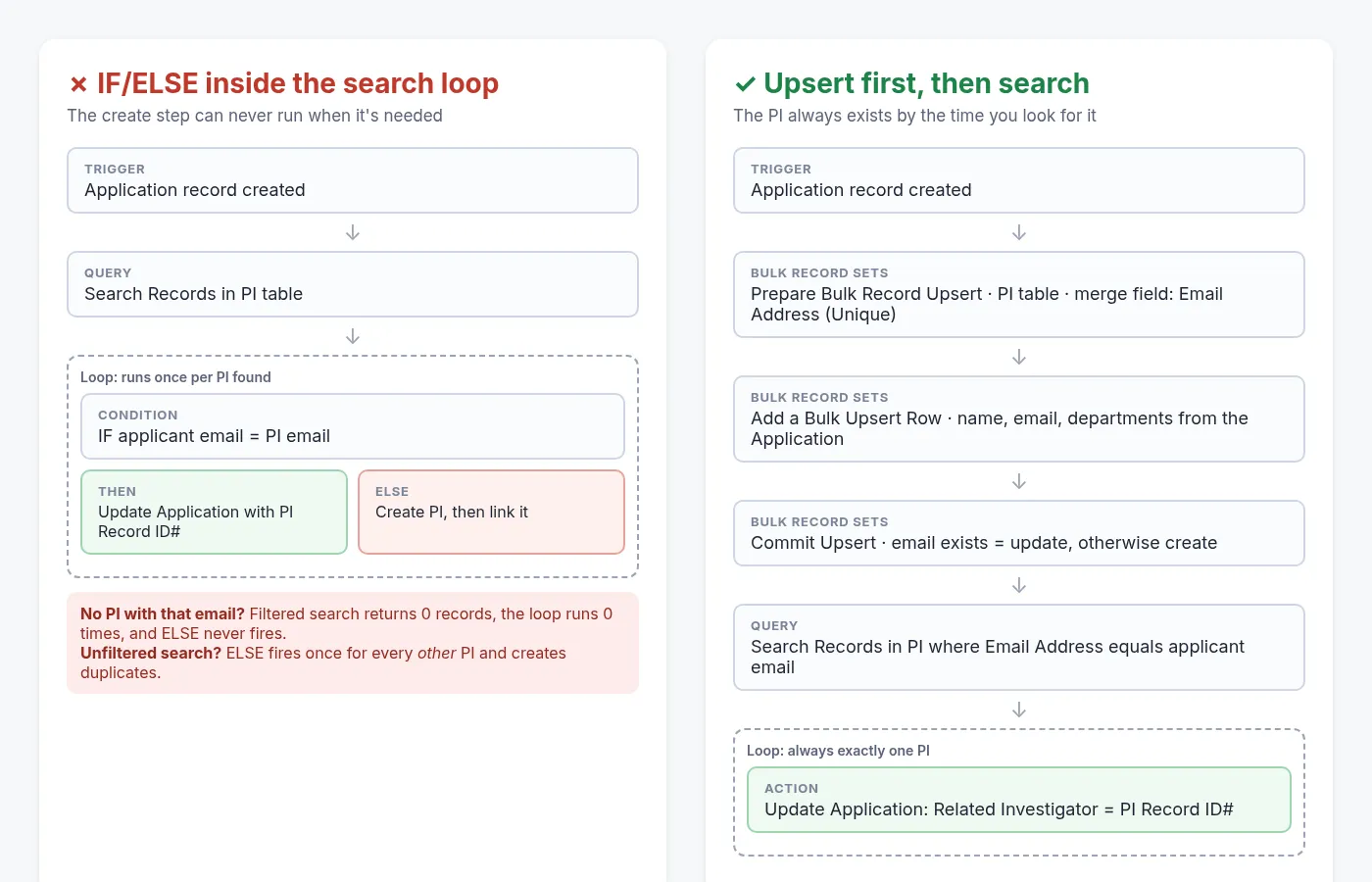Click the green checkmark icon beside Upsert first
Image resolution: width=1372 pixels, height=882 pixels.
745,84
